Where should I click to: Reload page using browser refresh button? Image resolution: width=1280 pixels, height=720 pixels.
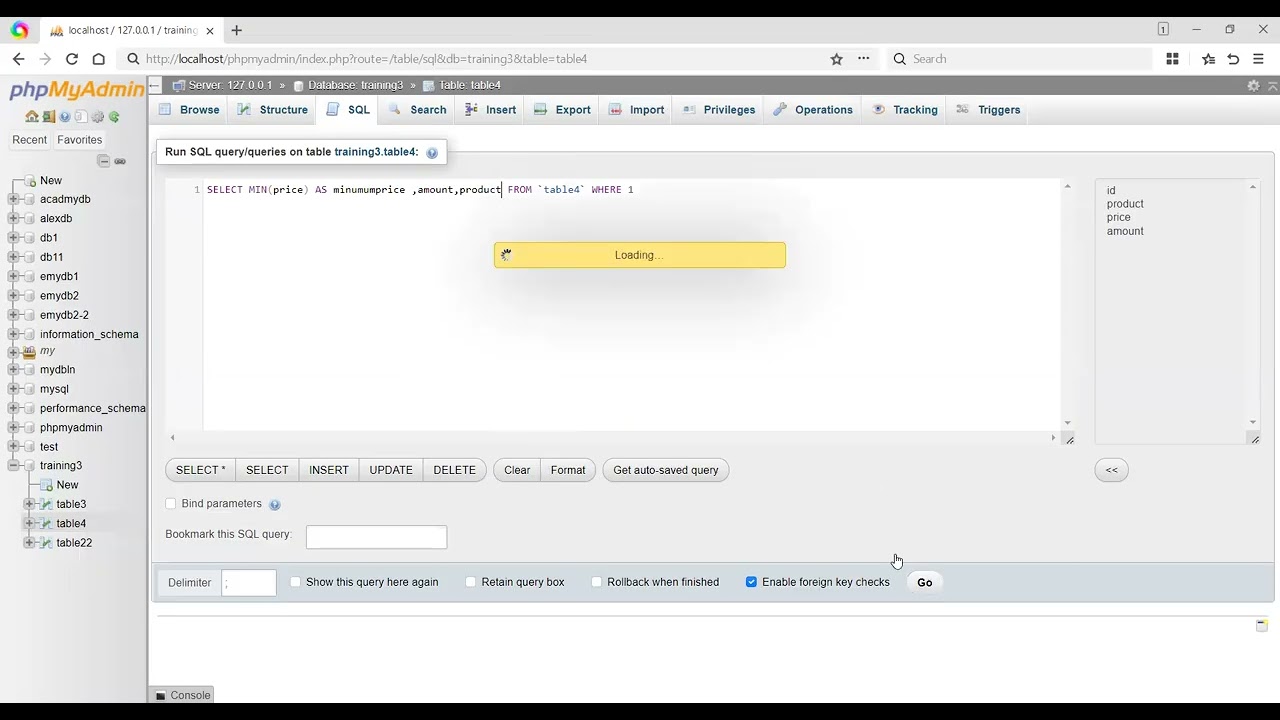[x=71, y=59]
